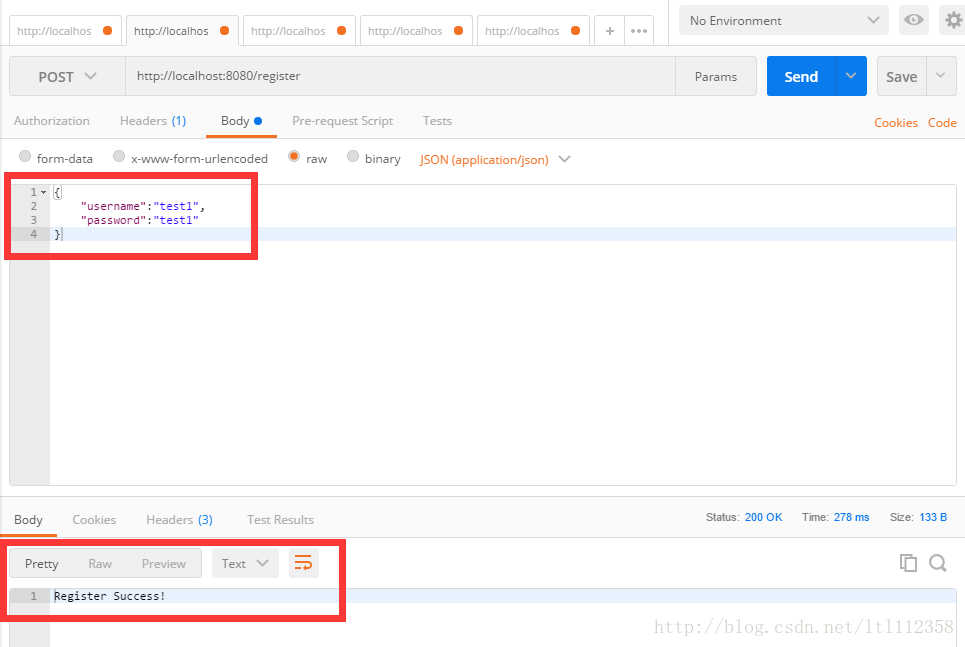Select the form-data radio option
This screenshot has width=965, height=647.
coord(25,156)
